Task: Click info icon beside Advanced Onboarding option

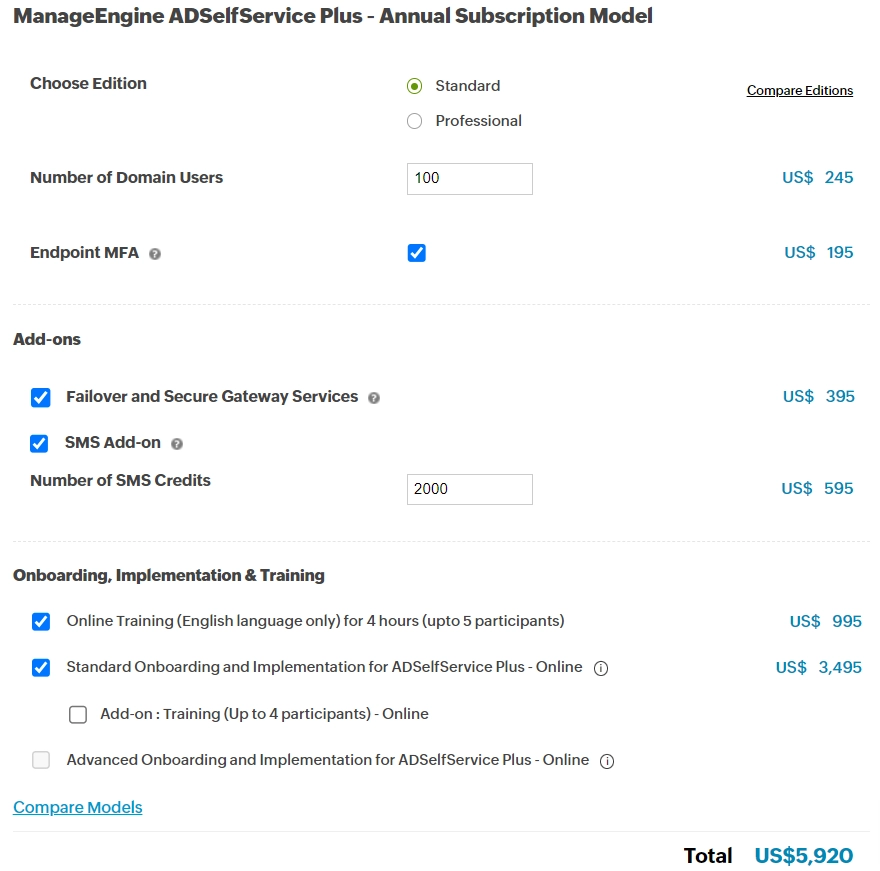Action: click(607, 761)
